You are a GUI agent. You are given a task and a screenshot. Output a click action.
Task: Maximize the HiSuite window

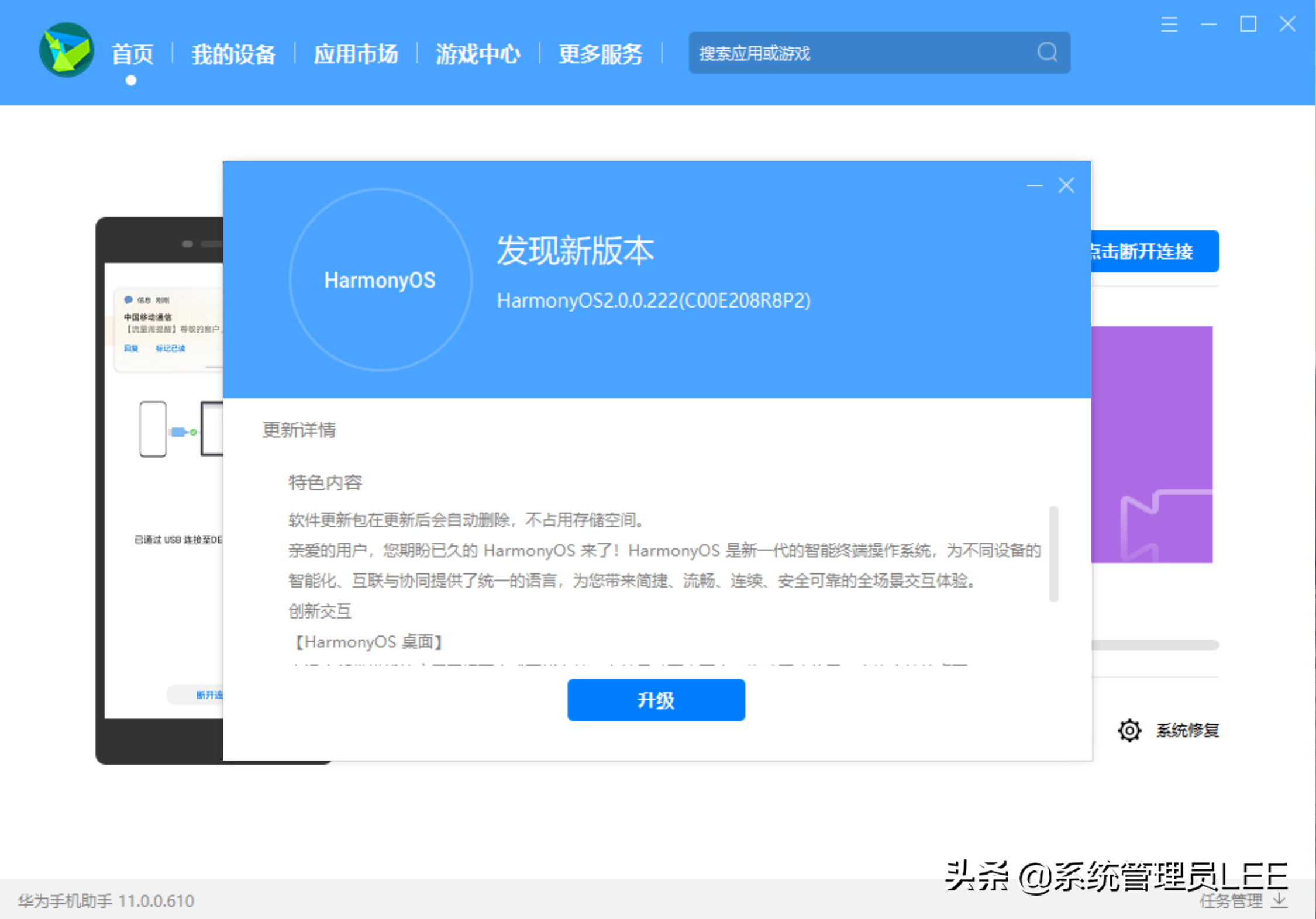click(1248, 25)
